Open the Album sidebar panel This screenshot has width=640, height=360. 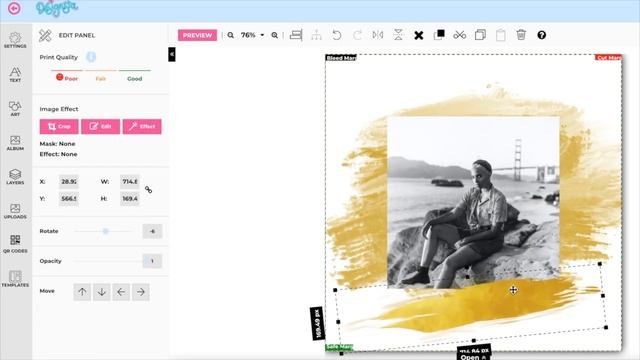click(15, 143)
